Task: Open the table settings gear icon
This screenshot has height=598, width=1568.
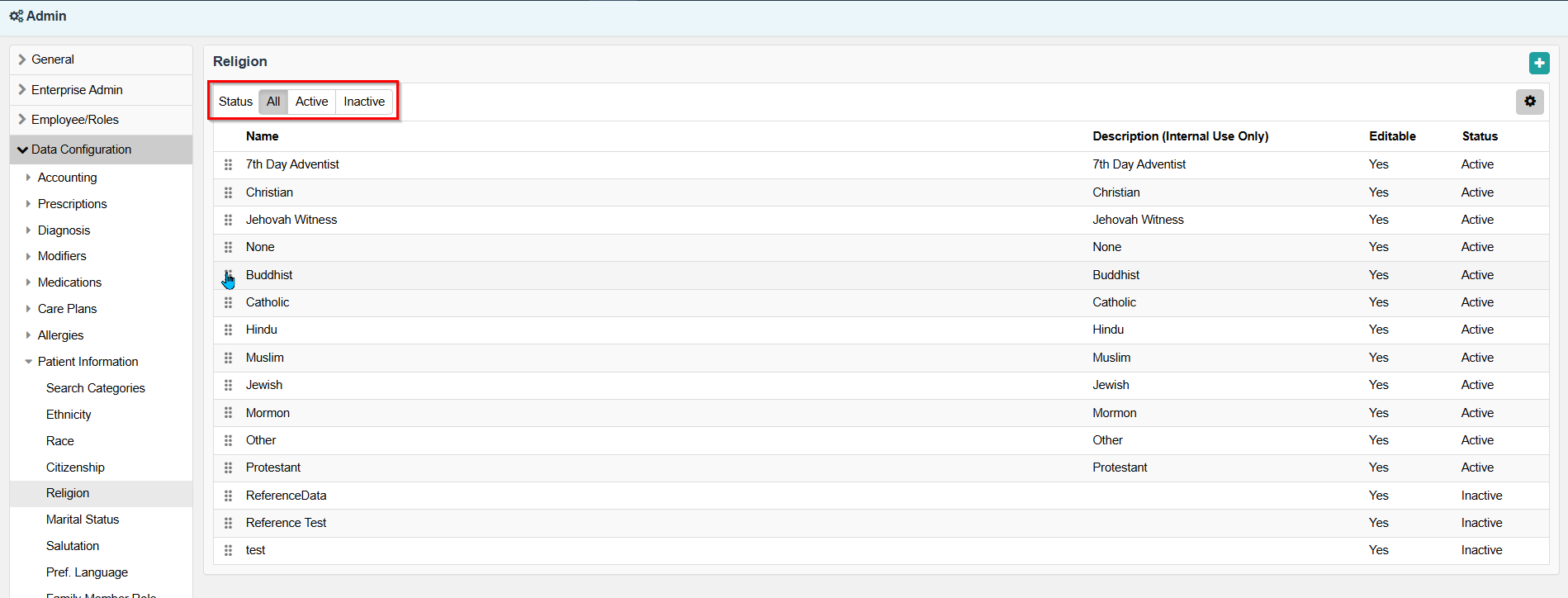Action: [x=1530, y=102]
